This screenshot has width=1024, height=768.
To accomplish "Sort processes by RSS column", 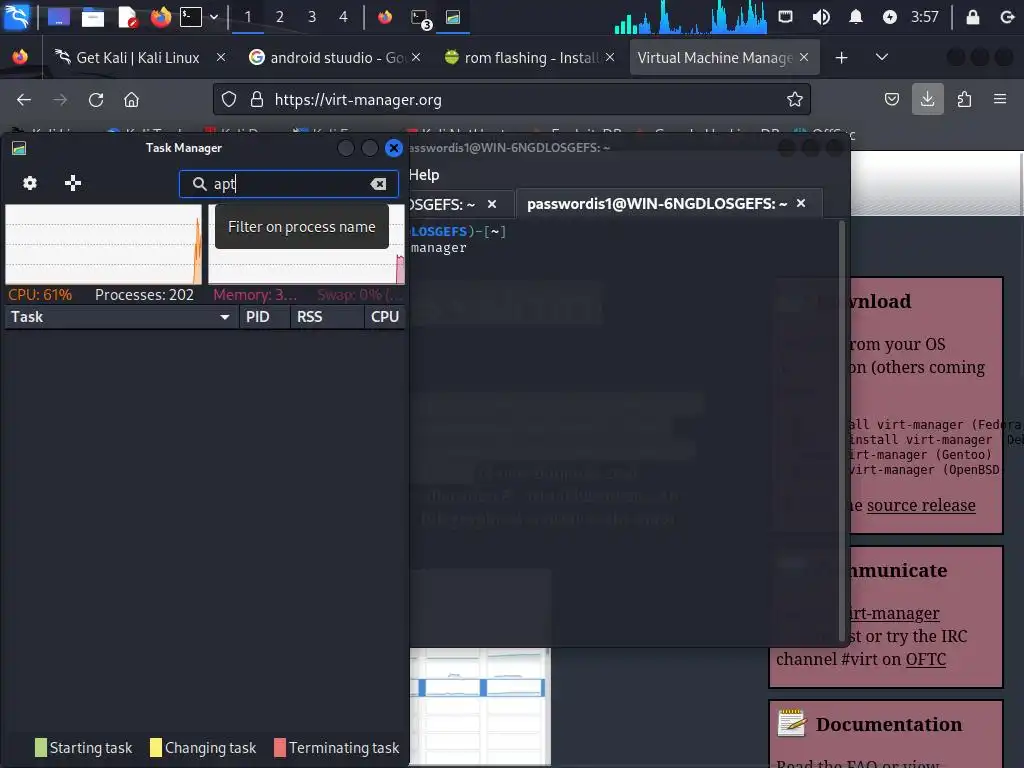I will [326, 317].
